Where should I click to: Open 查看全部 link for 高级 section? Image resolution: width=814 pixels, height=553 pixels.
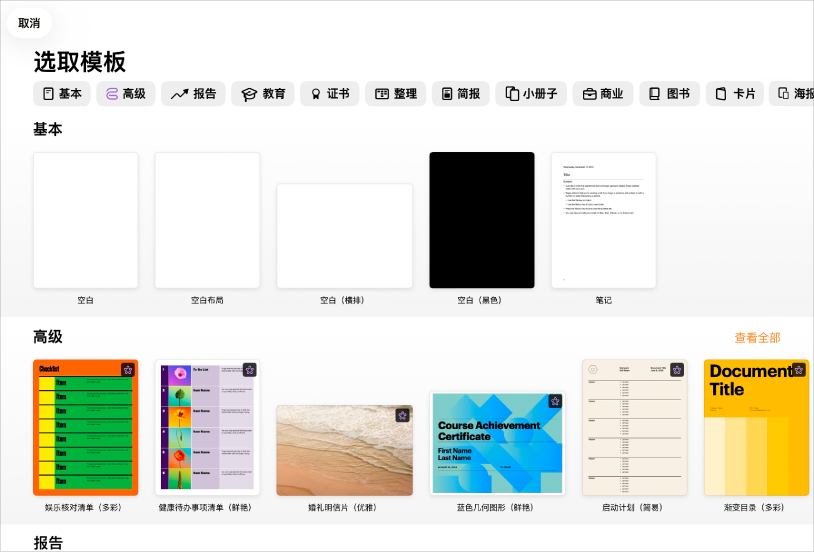(757, 338)
